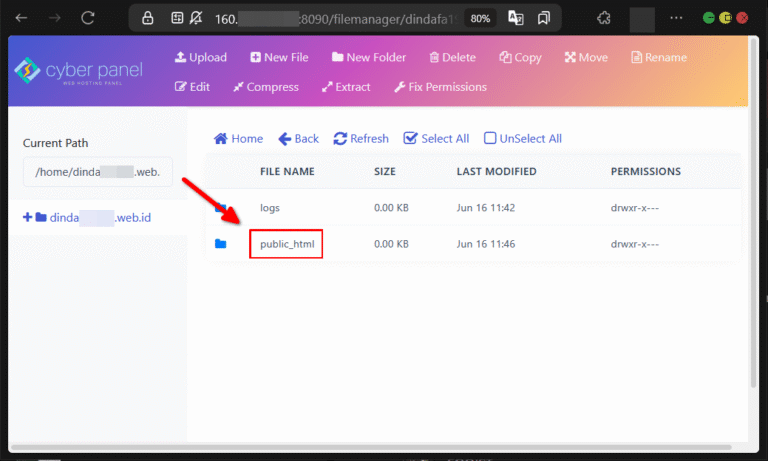The height and width of the screenshot is (461, 768).
Task: Click permissions of logs row
Action: 634,208
